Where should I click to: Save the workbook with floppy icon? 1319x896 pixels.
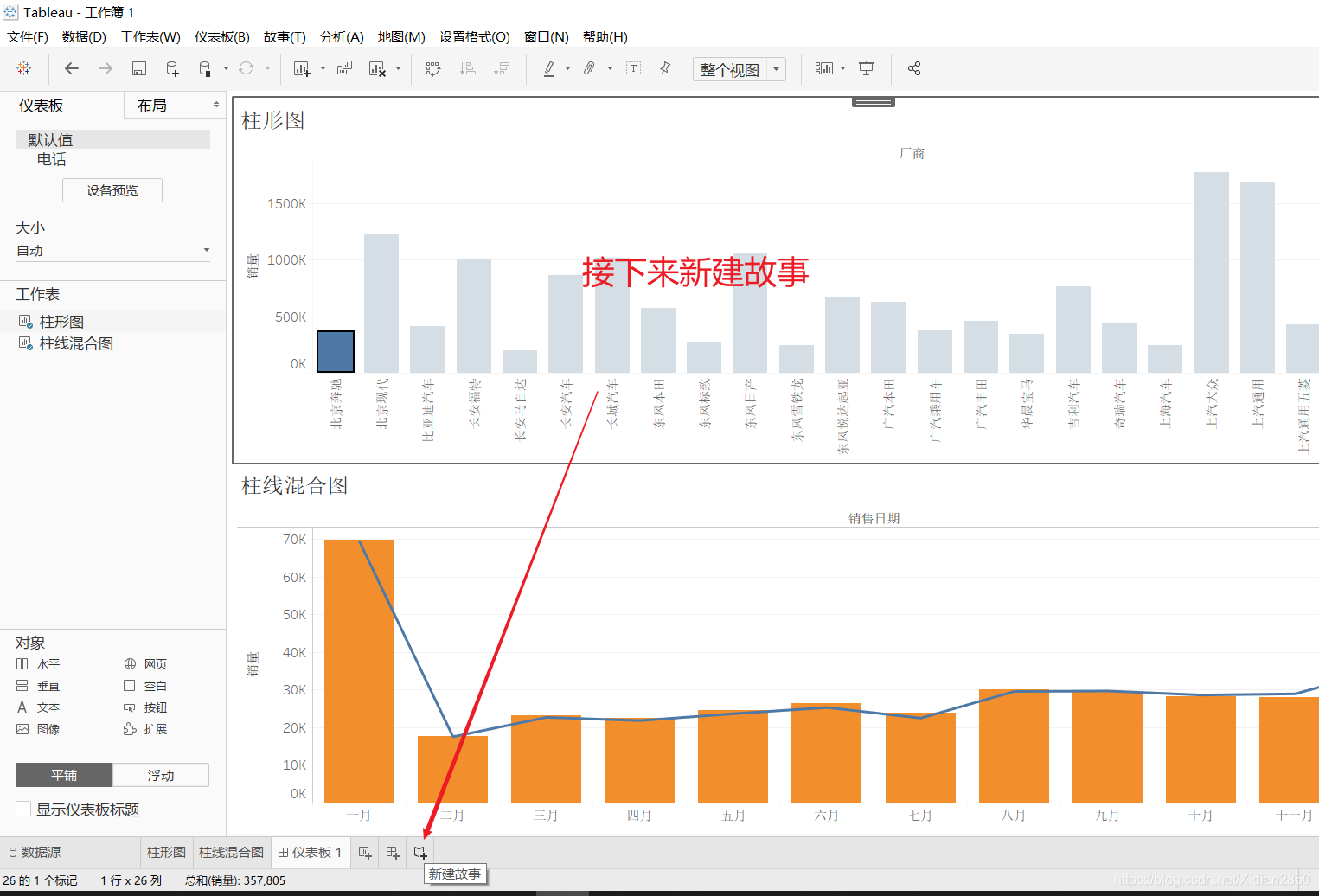pos(138,68)
